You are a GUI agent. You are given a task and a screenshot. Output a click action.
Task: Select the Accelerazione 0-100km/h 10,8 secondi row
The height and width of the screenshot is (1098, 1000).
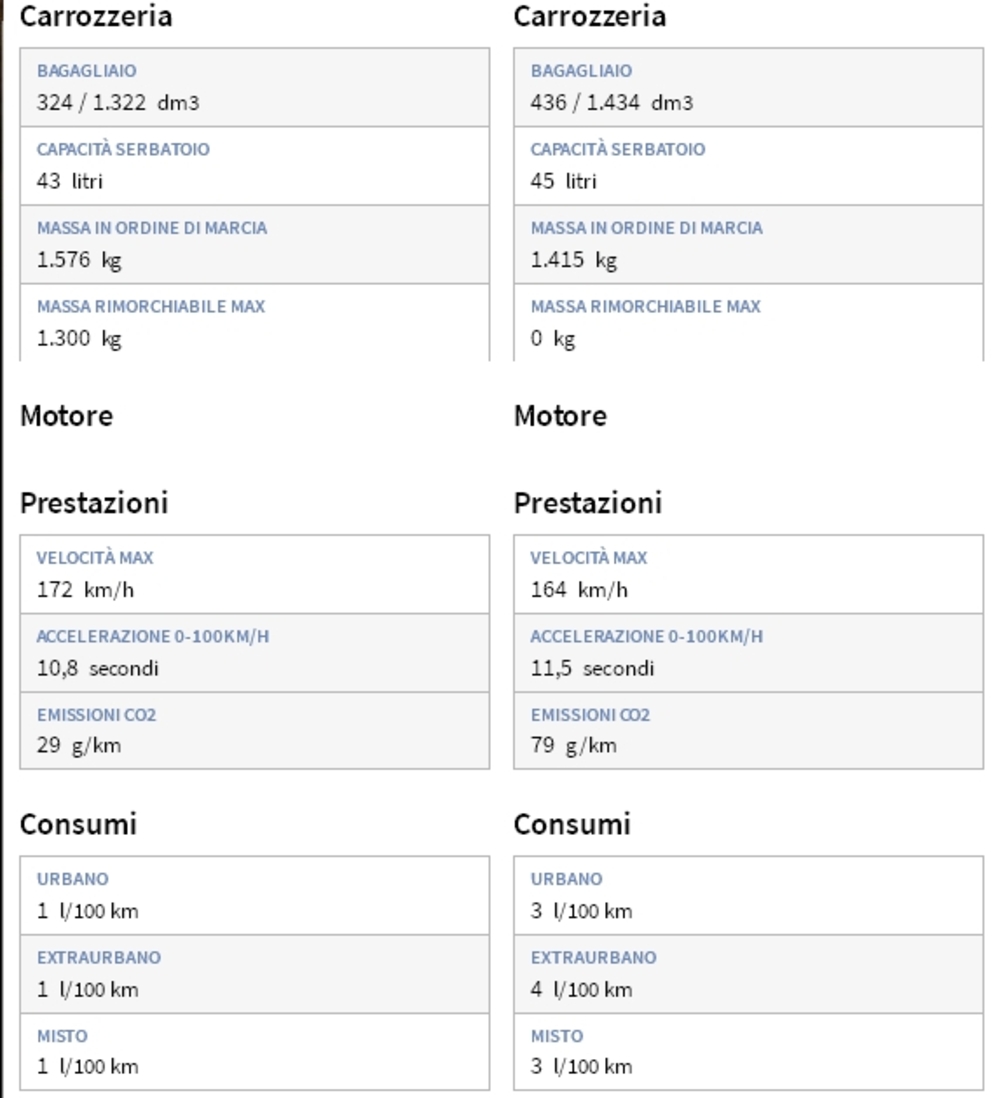pos(255,653)
